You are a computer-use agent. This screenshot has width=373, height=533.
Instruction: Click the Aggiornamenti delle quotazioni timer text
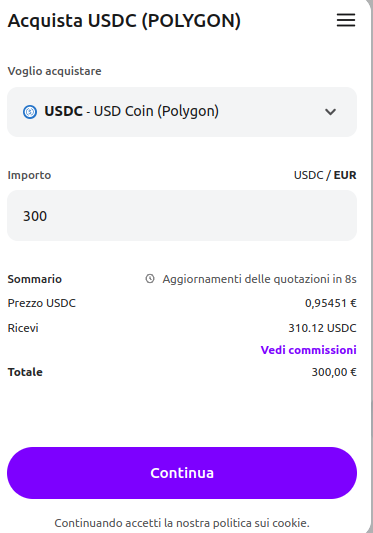(x=259, y=279)
